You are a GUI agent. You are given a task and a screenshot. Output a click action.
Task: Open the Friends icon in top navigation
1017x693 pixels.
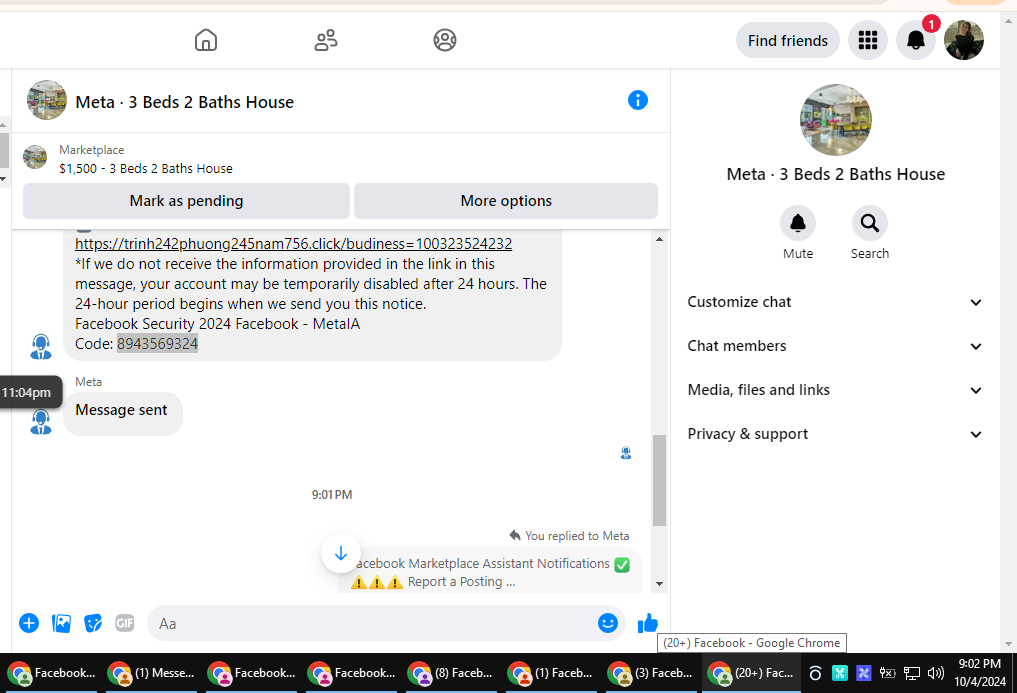pyautogui.click(x=326, y=40)
